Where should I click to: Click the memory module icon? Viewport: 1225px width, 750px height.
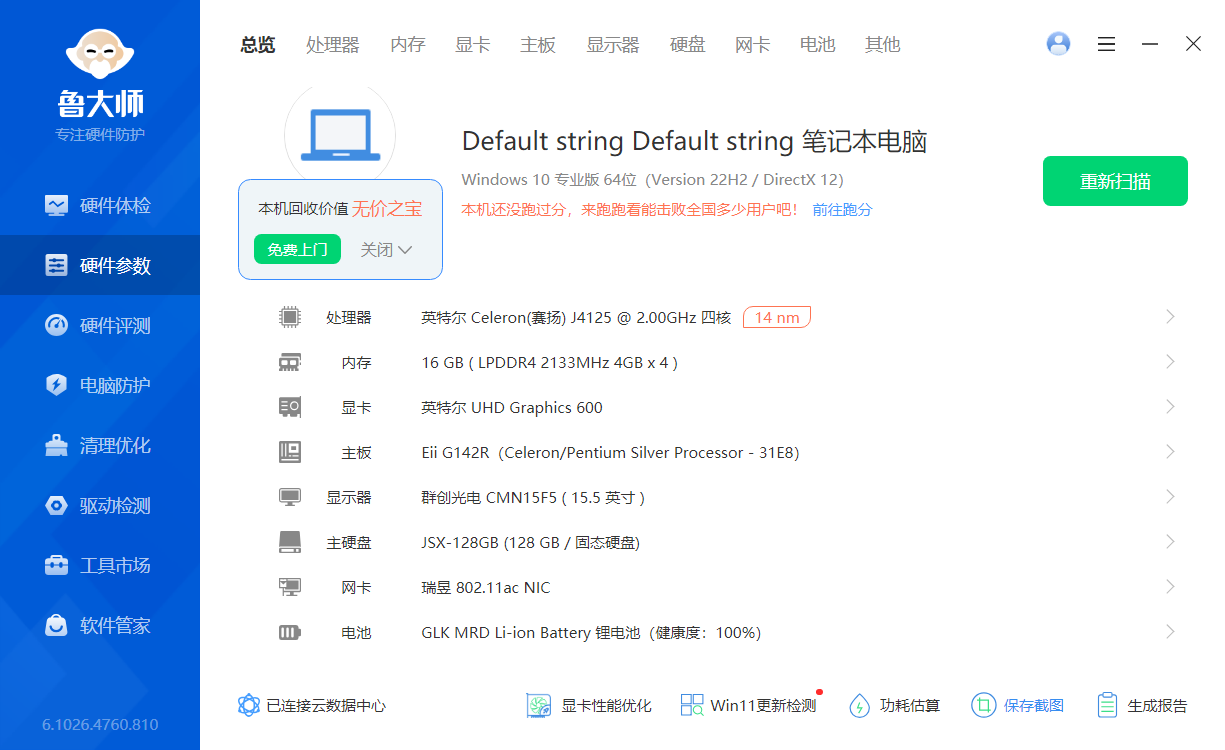(x=289, y=362)
